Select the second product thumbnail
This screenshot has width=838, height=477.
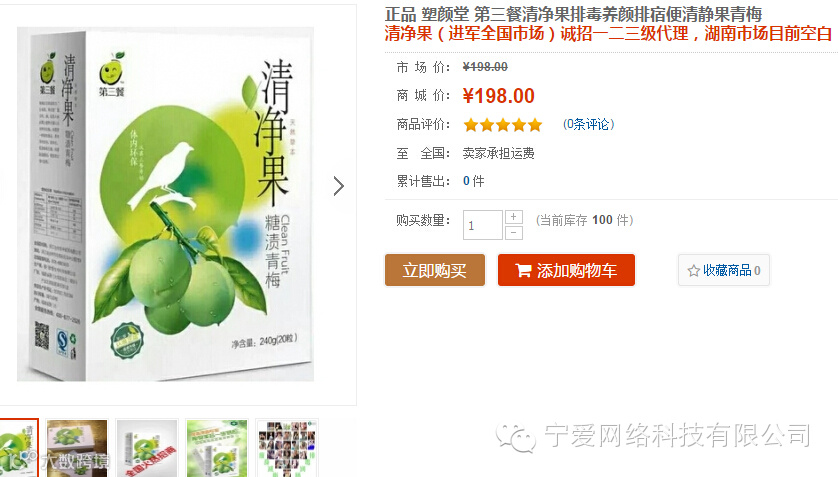[77, 448]
